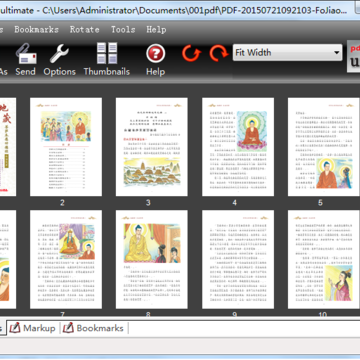
Task: Switch to the Markup tab
Action: click(32, 328)
